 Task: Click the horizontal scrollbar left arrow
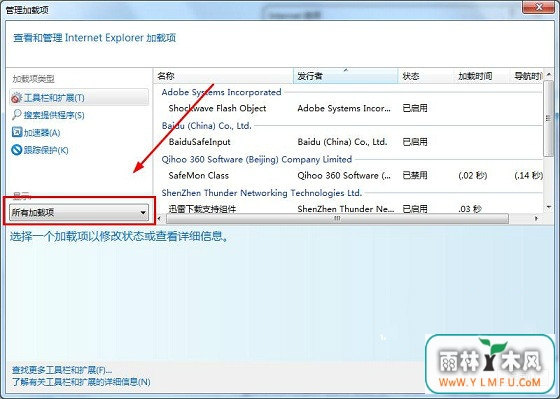[159, 218]
